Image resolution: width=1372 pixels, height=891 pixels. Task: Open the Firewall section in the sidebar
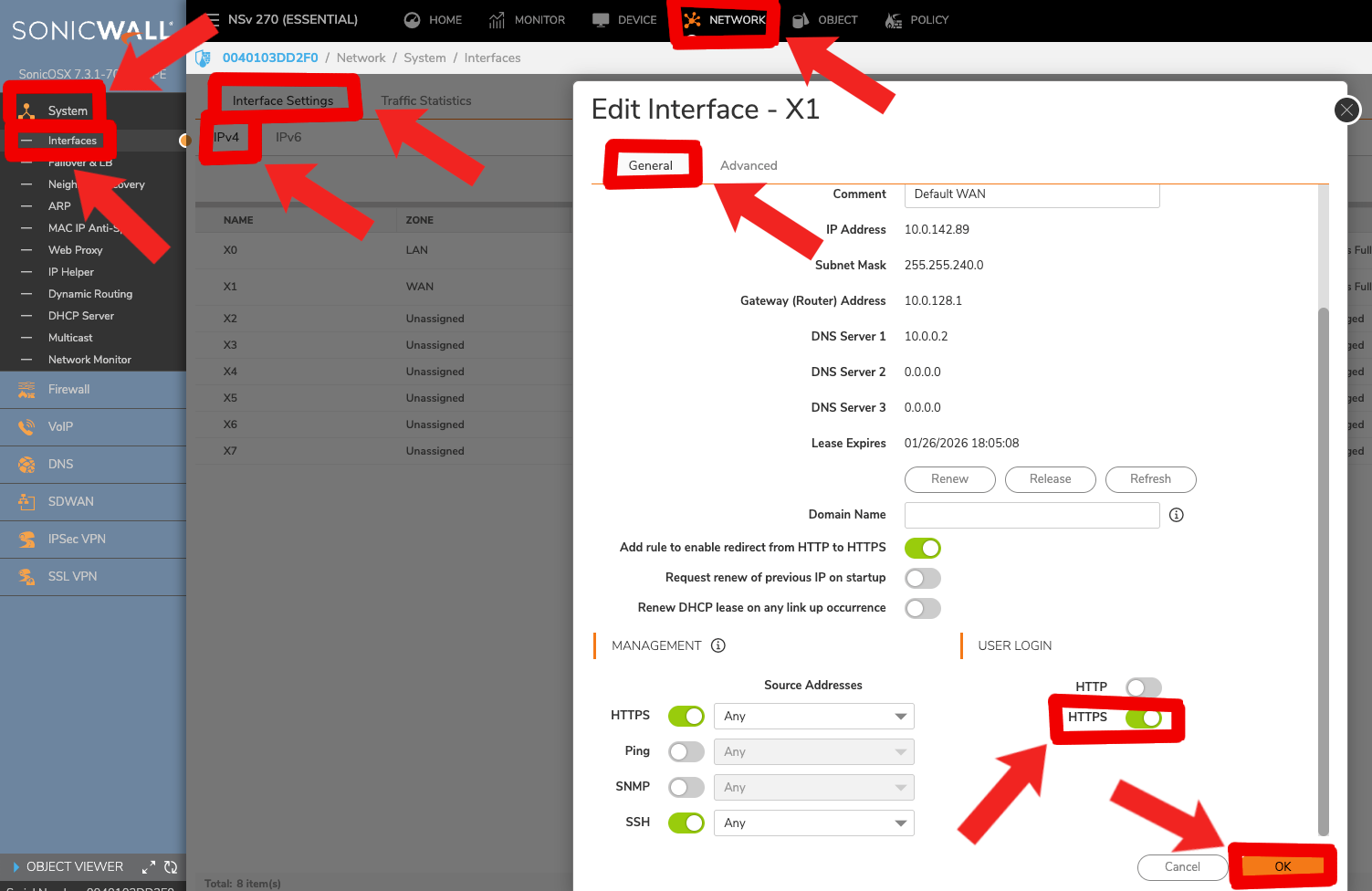[x=68, y=389]
